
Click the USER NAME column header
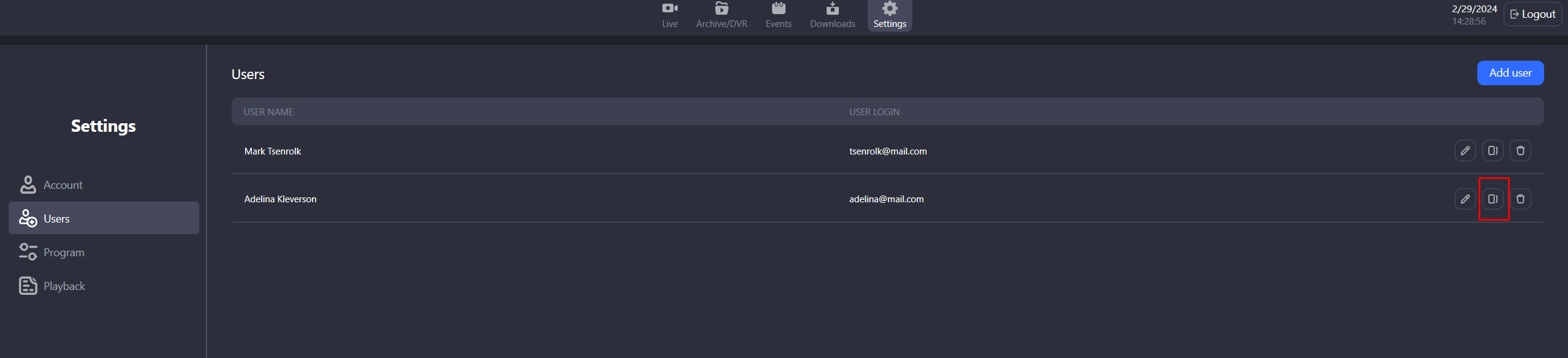pyautogui.click(x=268, y=112)
